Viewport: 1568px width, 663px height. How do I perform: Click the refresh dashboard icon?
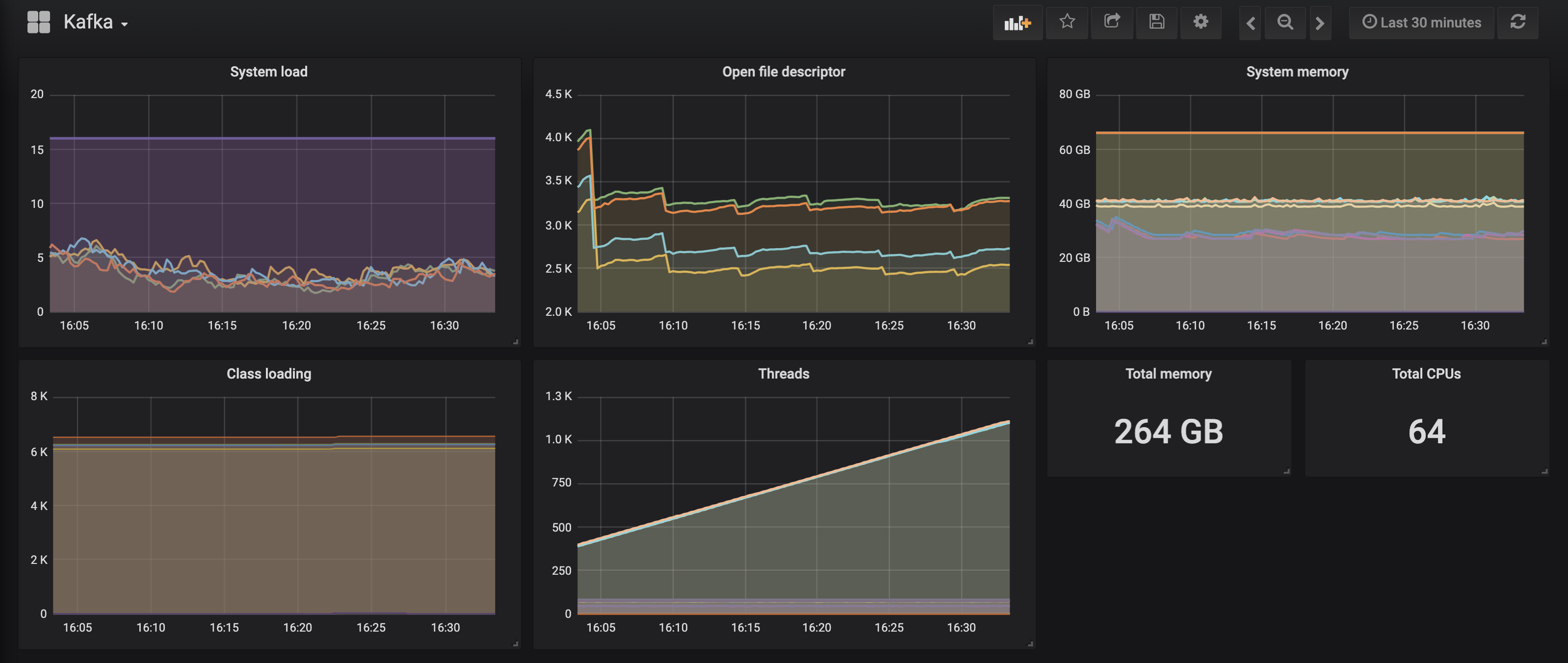click(x=1517, y=22)
